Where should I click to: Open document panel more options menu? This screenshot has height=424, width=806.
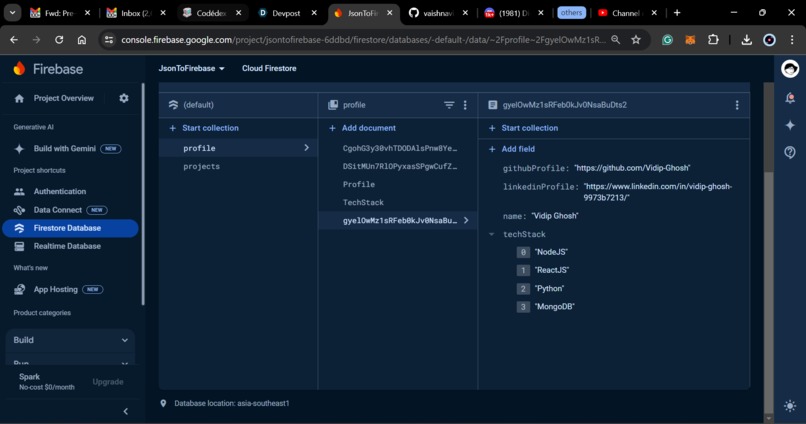[x=737, y=105]
